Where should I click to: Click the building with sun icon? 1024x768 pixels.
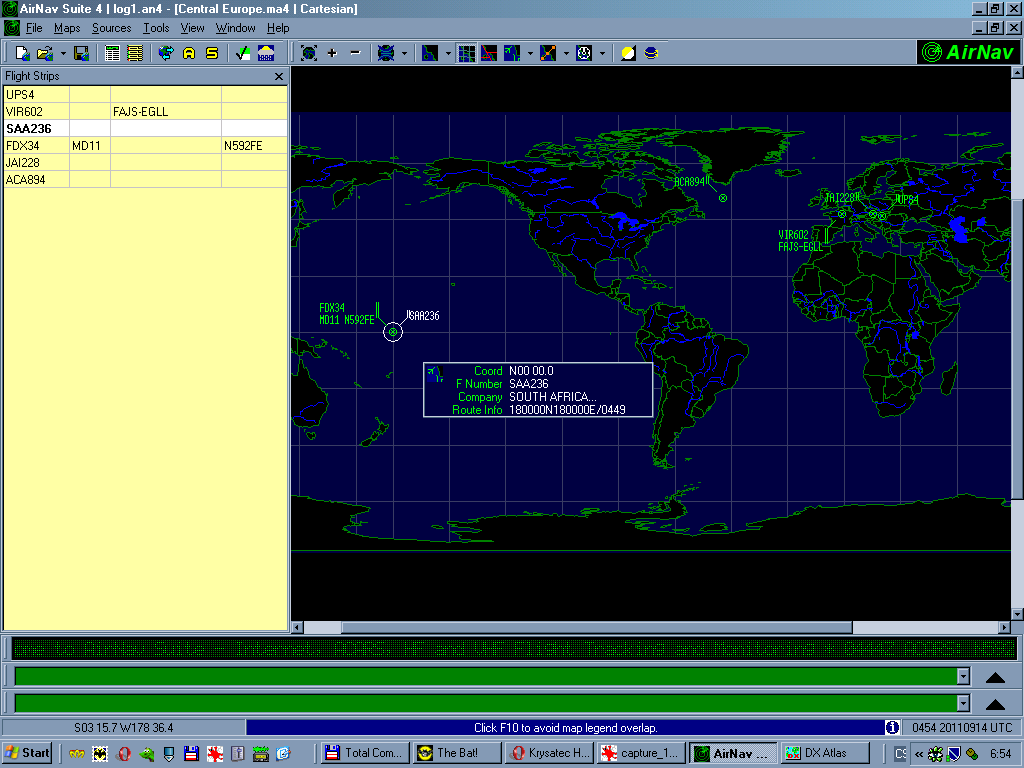(x=266, y=53)
